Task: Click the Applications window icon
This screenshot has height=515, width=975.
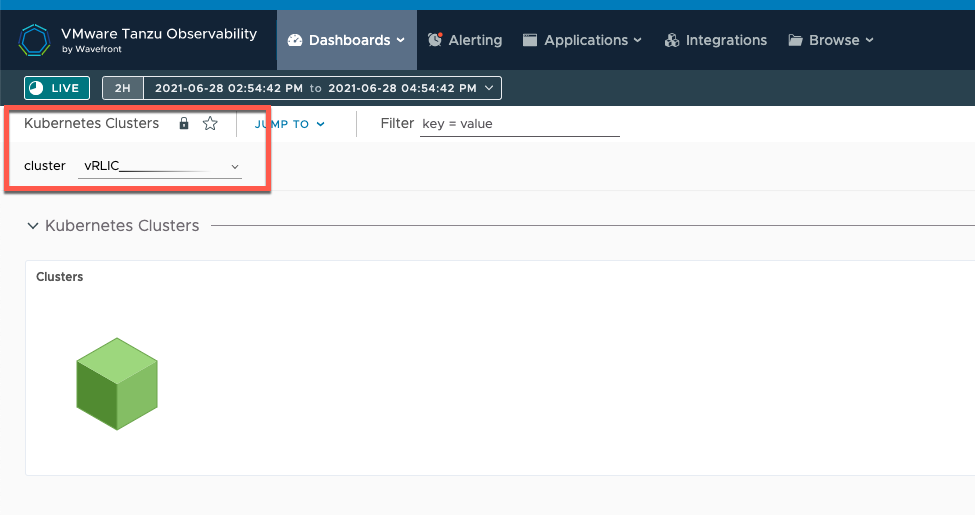Action: pos(530,40)
